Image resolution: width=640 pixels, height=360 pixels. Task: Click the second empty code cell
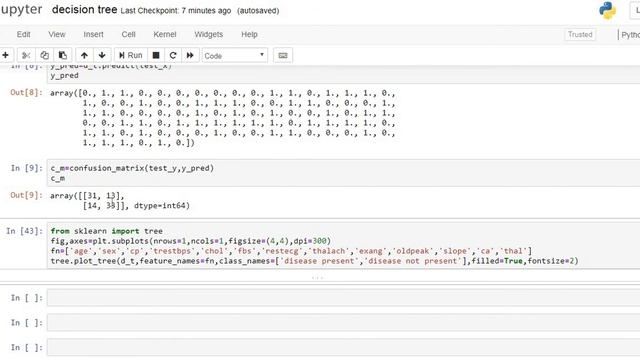(x=343, y=322)
